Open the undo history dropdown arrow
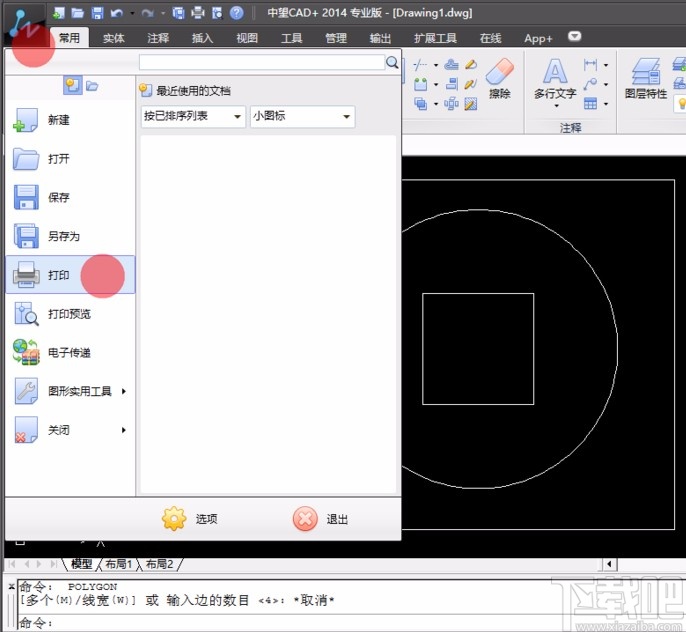This screenshot has height=632, width=686. (x=132, y=14)
